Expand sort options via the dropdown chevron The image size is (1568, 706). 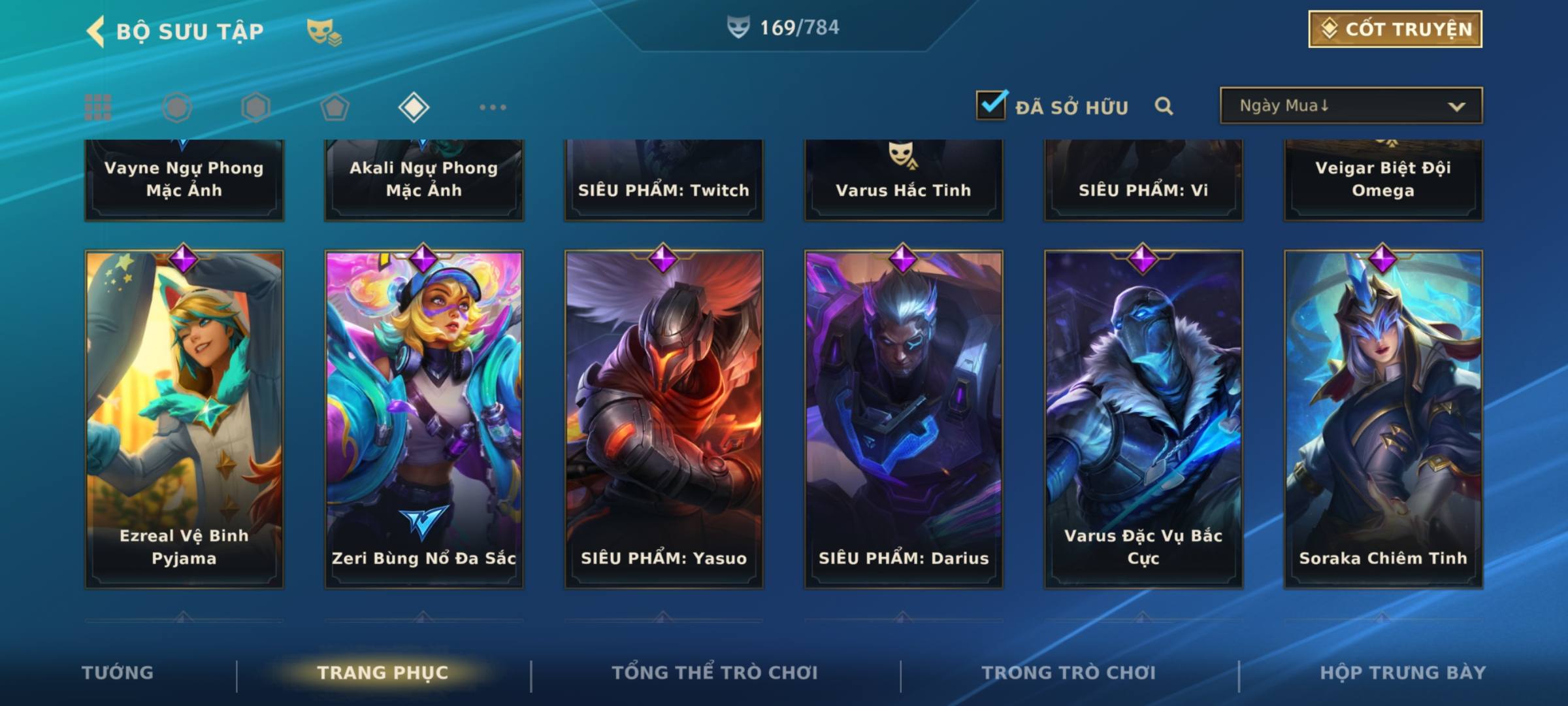pos(1456,107)
